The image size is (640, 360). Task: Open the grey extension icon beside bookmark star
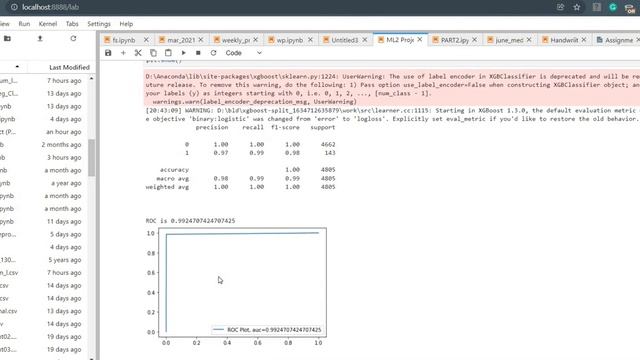(x=597, y=7)
